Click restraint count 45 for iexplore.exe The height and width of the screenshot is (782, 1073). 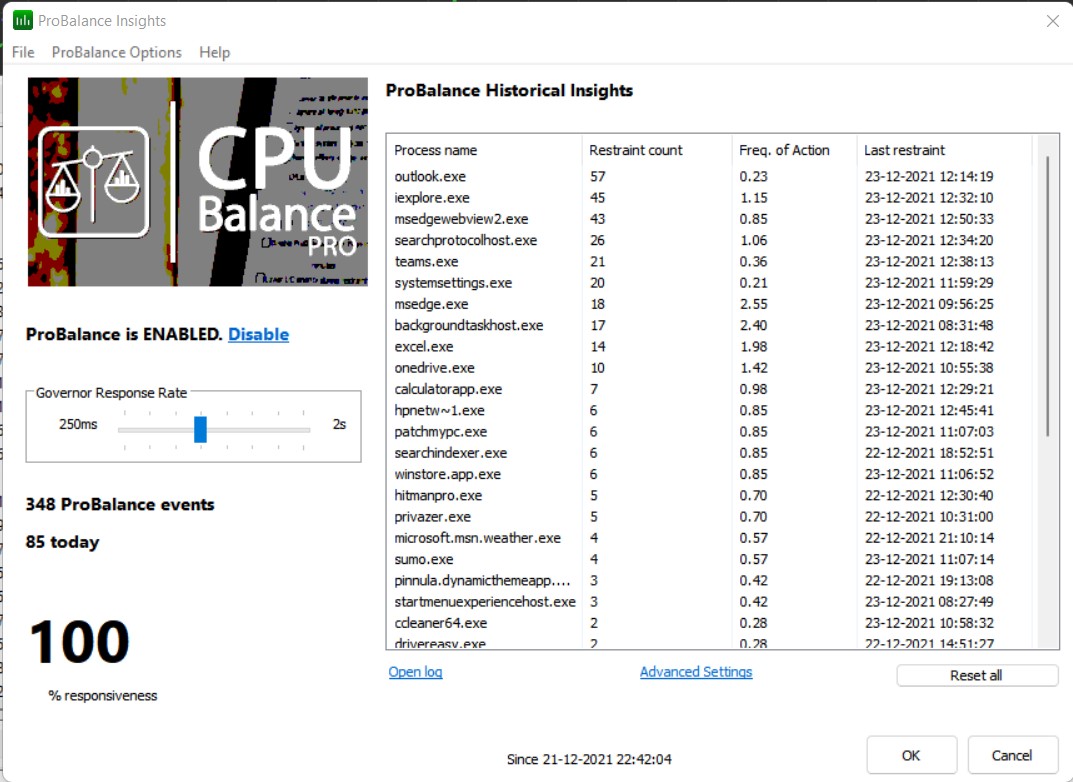tap(598, 198)
